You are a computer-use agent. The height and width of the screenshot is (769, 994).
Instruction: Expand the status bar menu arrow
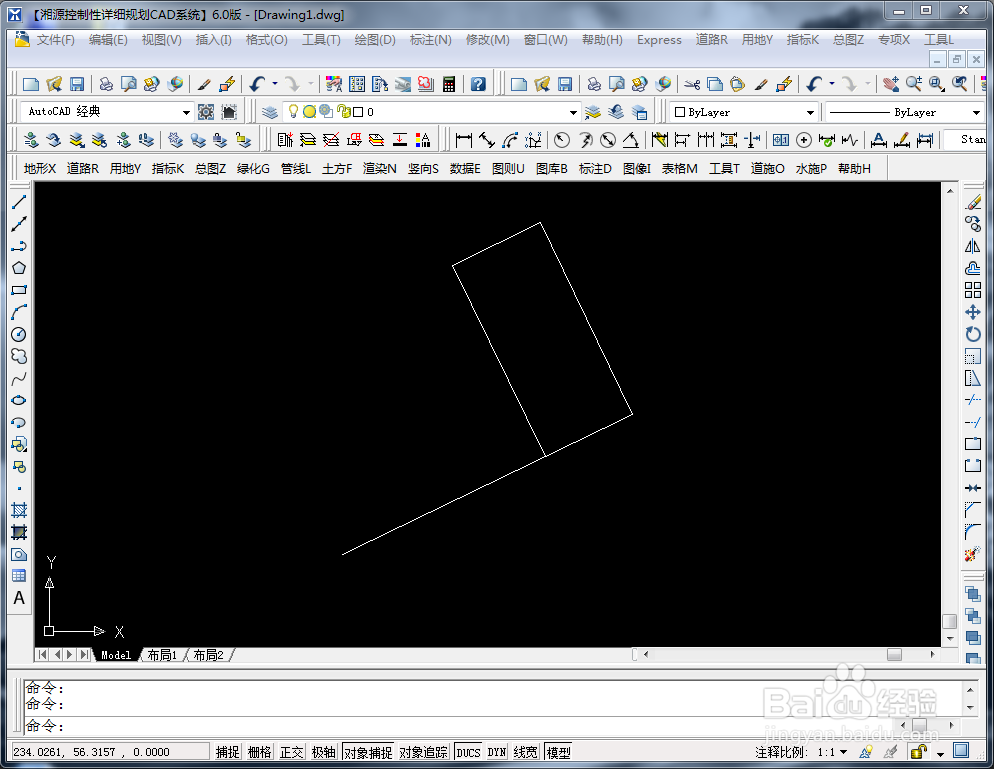[x=940, y=753]
